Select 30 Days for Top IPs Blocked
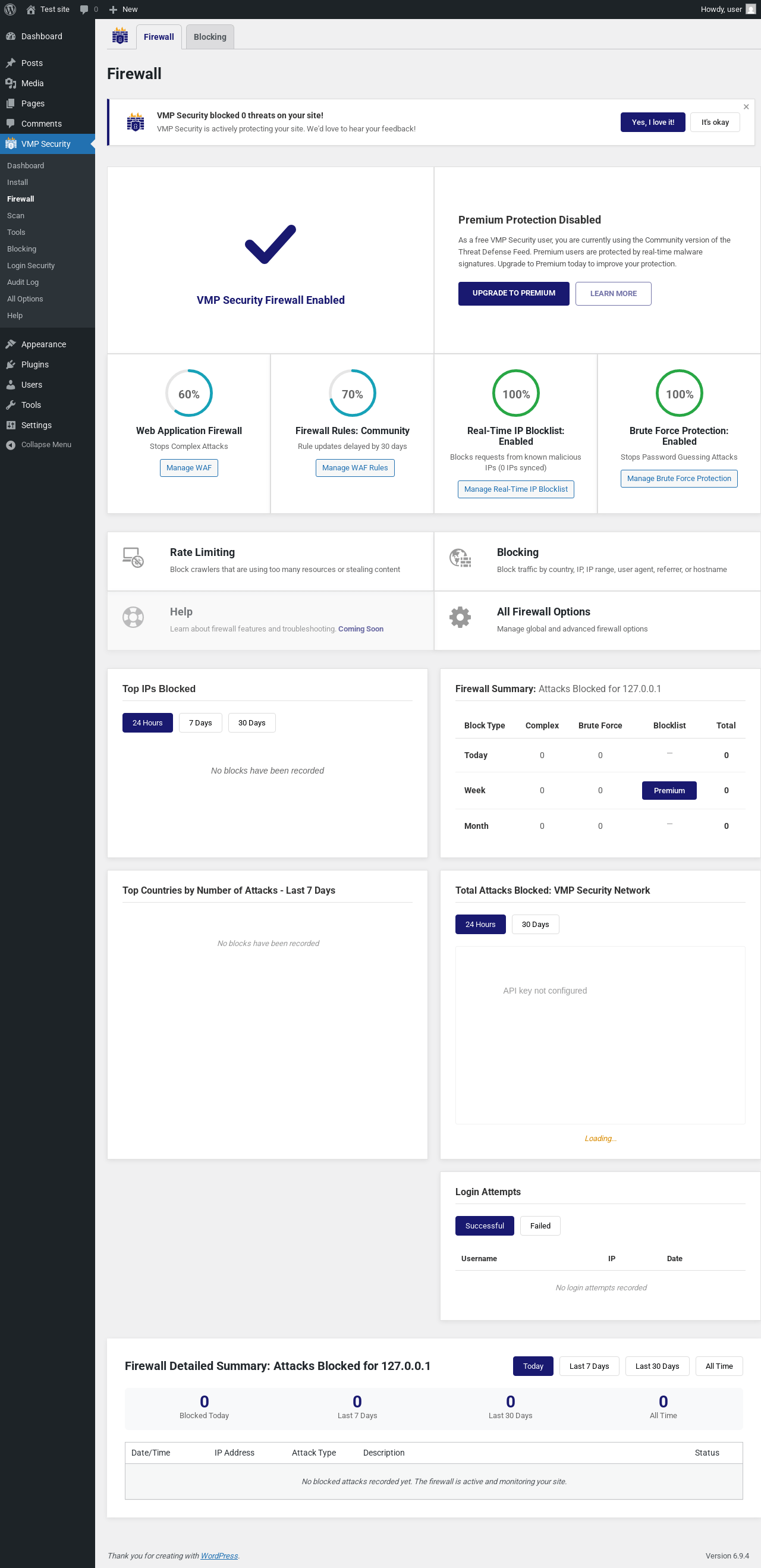Image resolution: width=761 pixels, height=1568 pixels. click(x=252, y=723)
